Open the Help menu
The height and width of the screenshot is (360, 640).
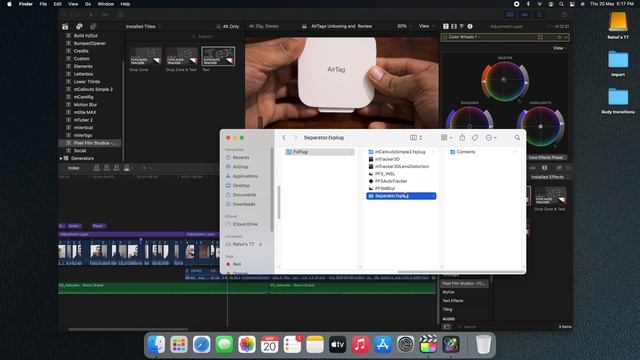125,4
